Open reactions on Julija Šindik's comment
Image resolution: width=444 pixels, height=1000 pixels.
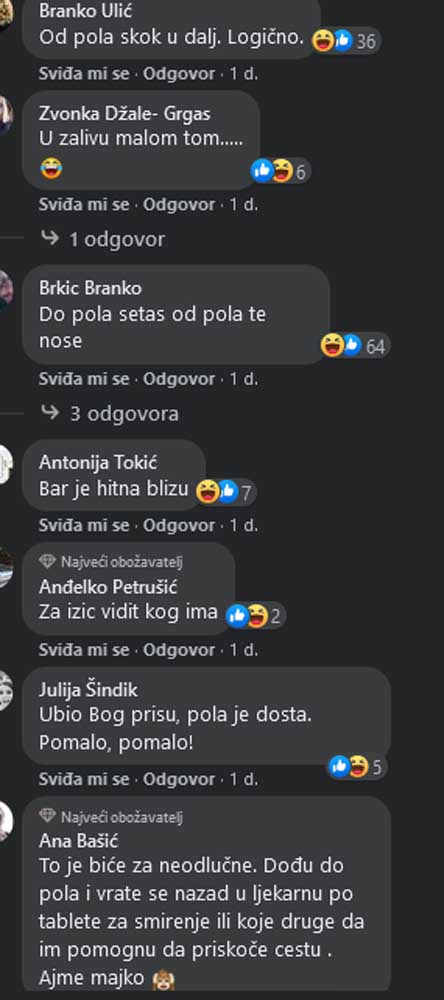tap(358, 767)
